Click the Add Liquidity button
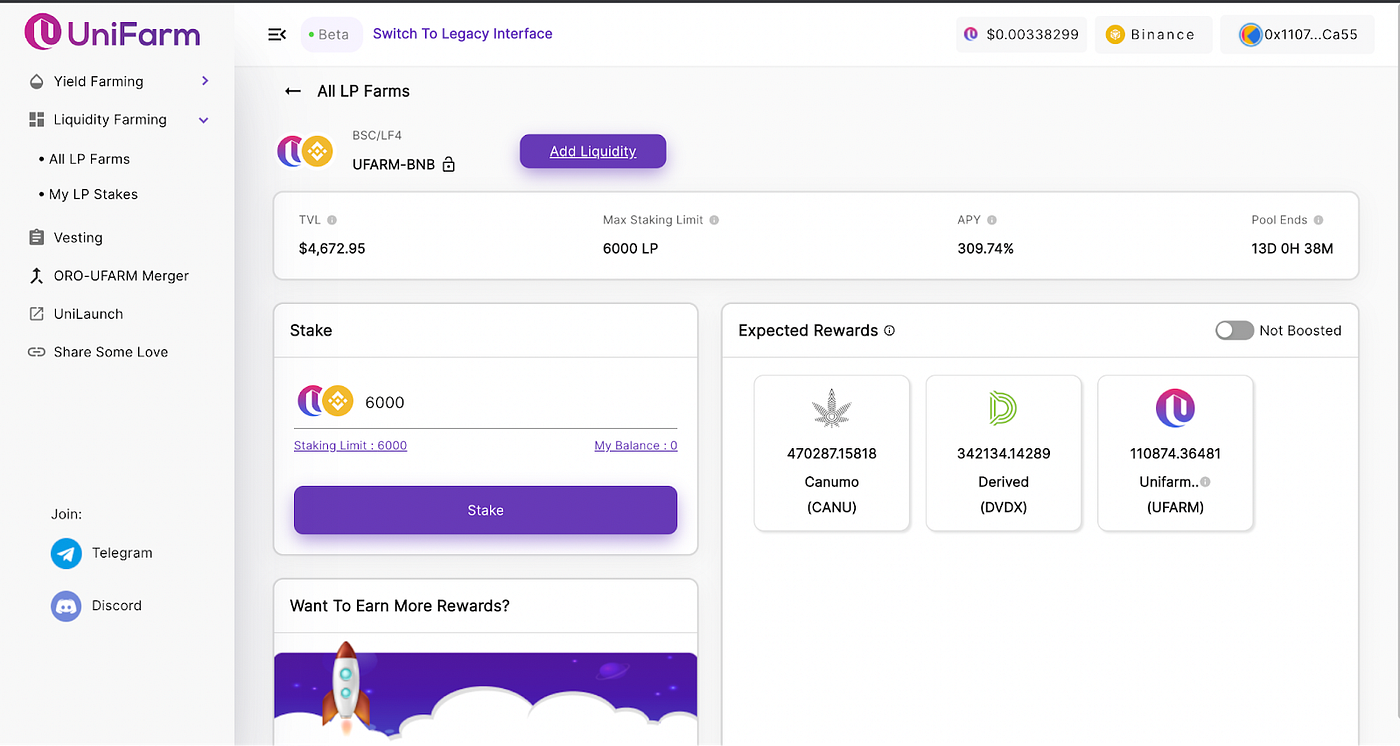This screenshot has width=1400, height=746. coord(593,151)
